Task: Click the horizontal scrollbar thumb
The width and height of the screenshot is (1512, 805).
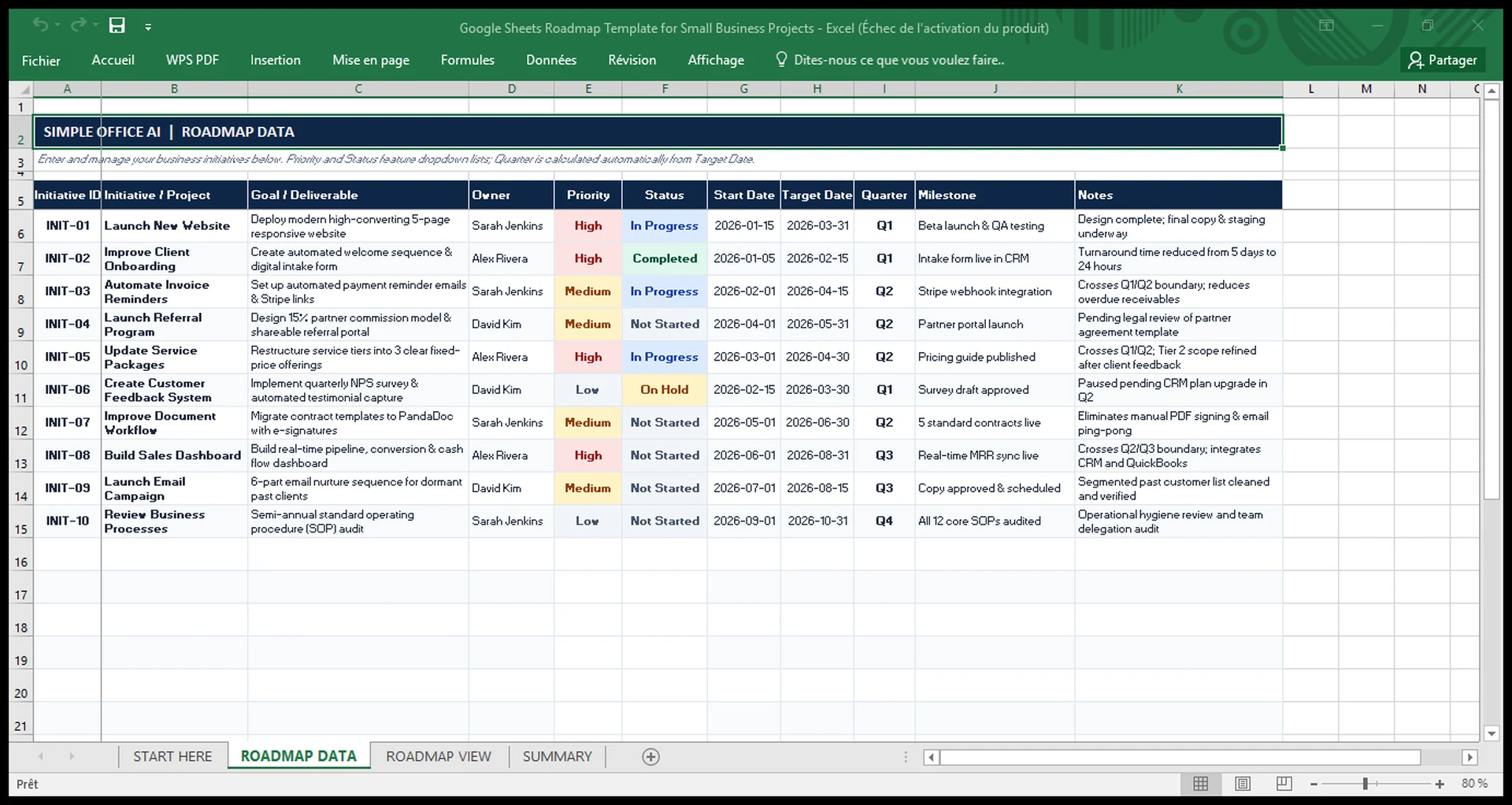Action: (x=1181, y=758)
